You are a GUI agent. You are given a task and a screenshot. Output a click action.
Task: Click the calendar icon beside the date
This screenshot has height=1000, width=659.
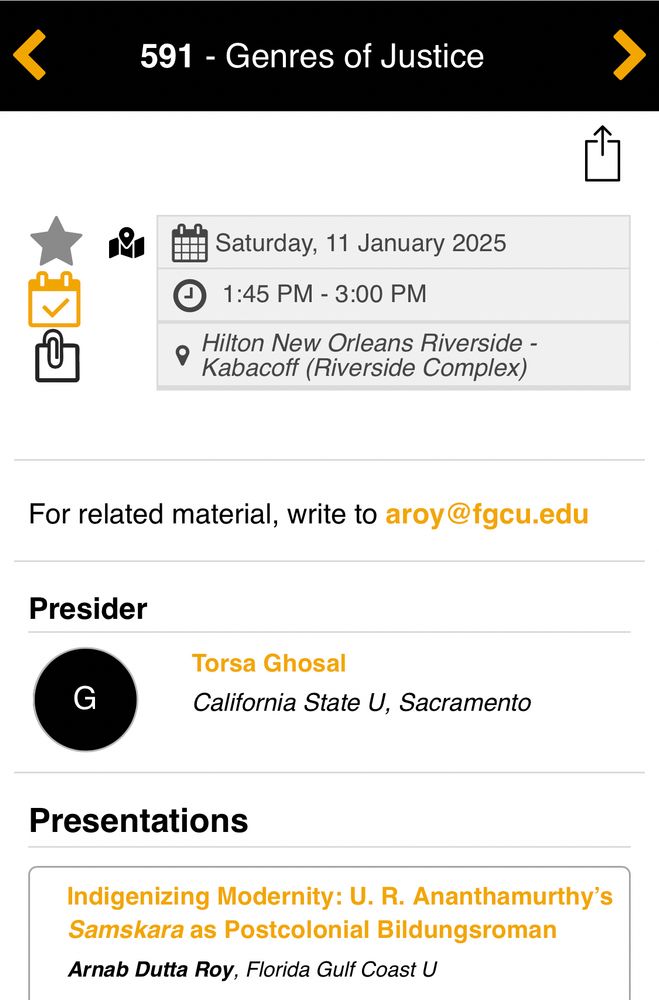click(x=190, y=243)
